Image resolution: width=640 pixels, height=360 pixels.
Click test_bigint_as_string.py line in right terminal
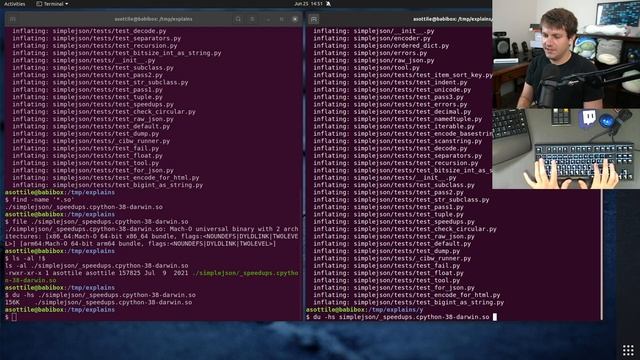click(x=408, y=302)
